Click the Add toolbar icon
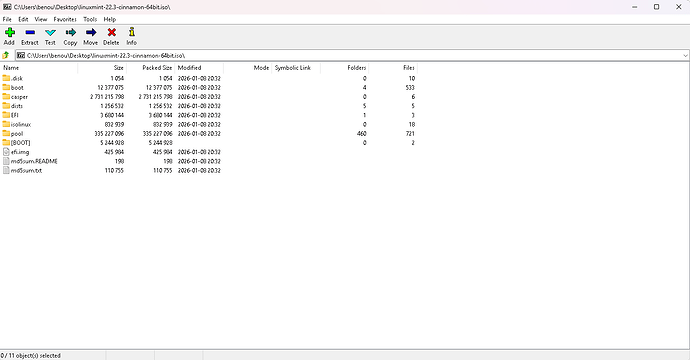The image size is (690, 360). (10, 33)
